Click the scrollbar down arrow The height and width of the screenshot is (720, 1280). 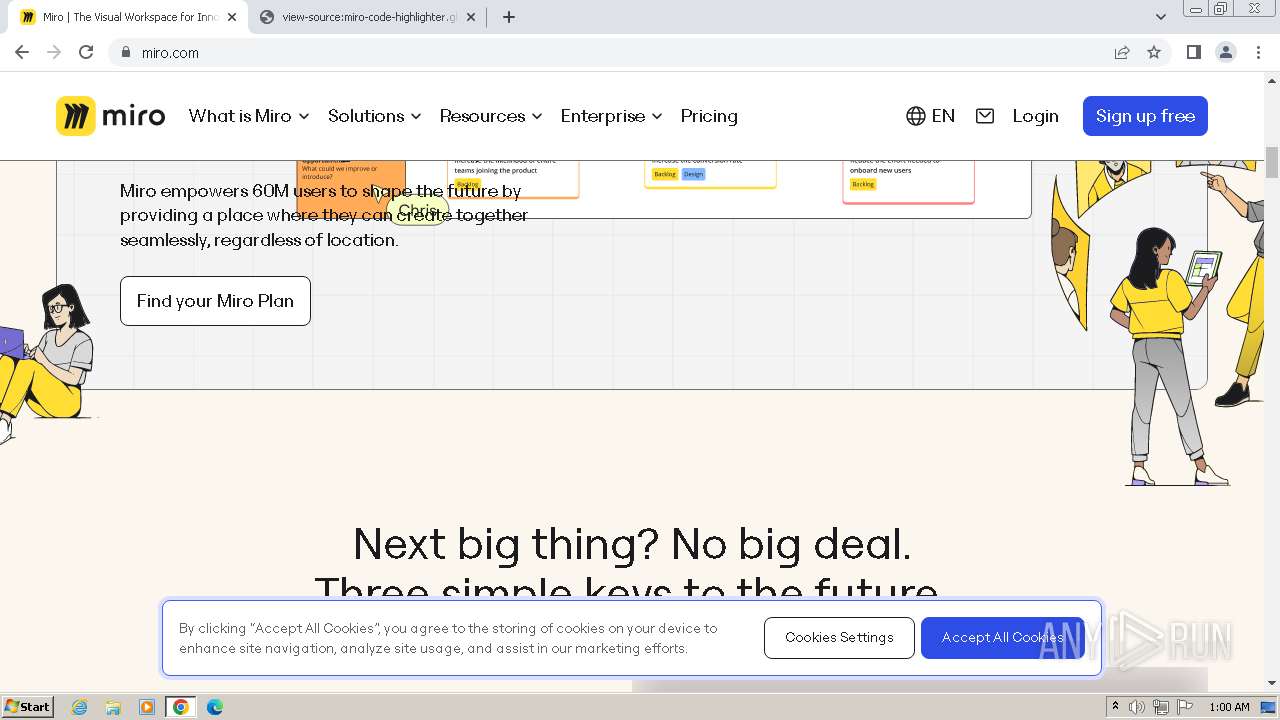1272,683
